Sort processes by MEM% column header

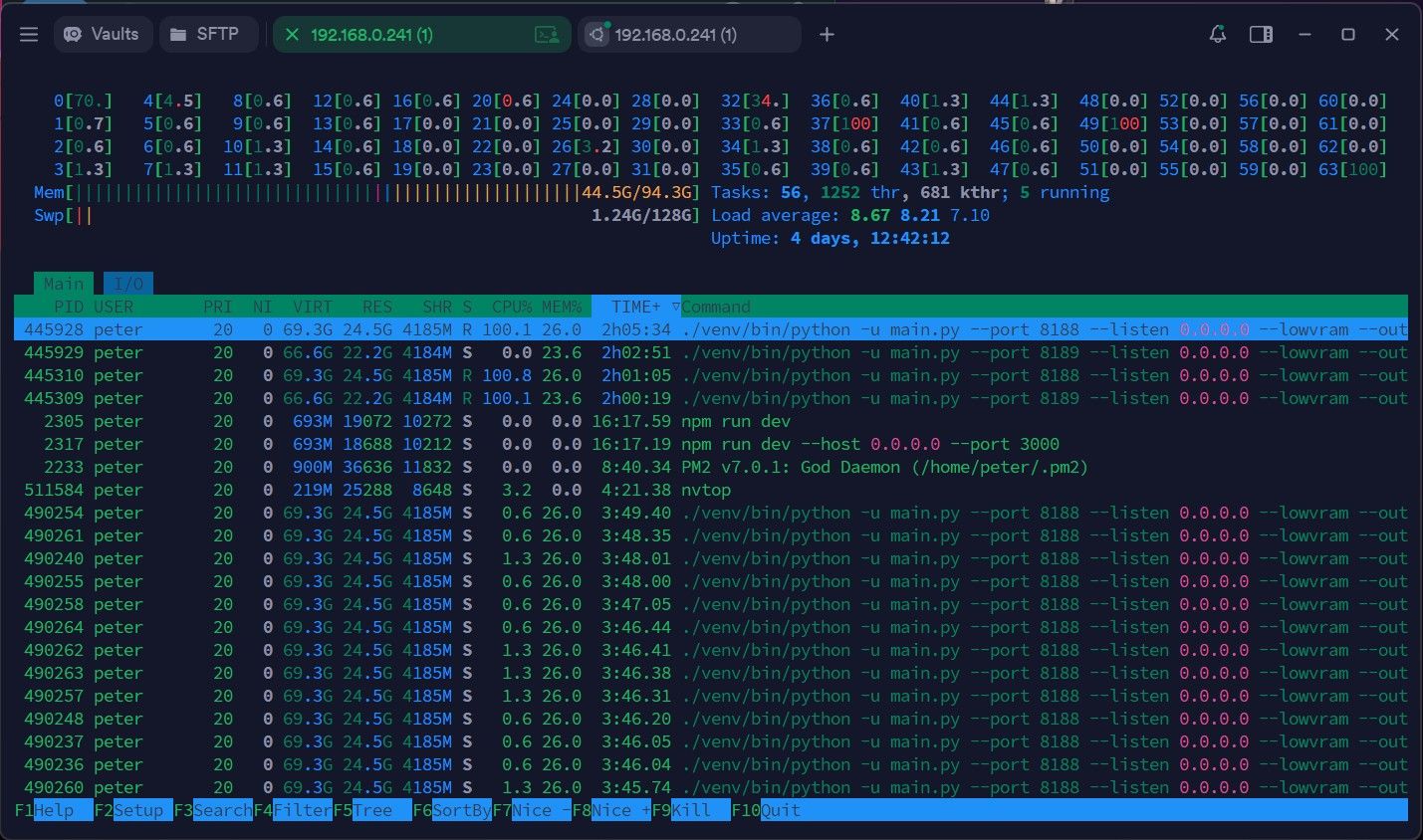(x=562, y=307)
